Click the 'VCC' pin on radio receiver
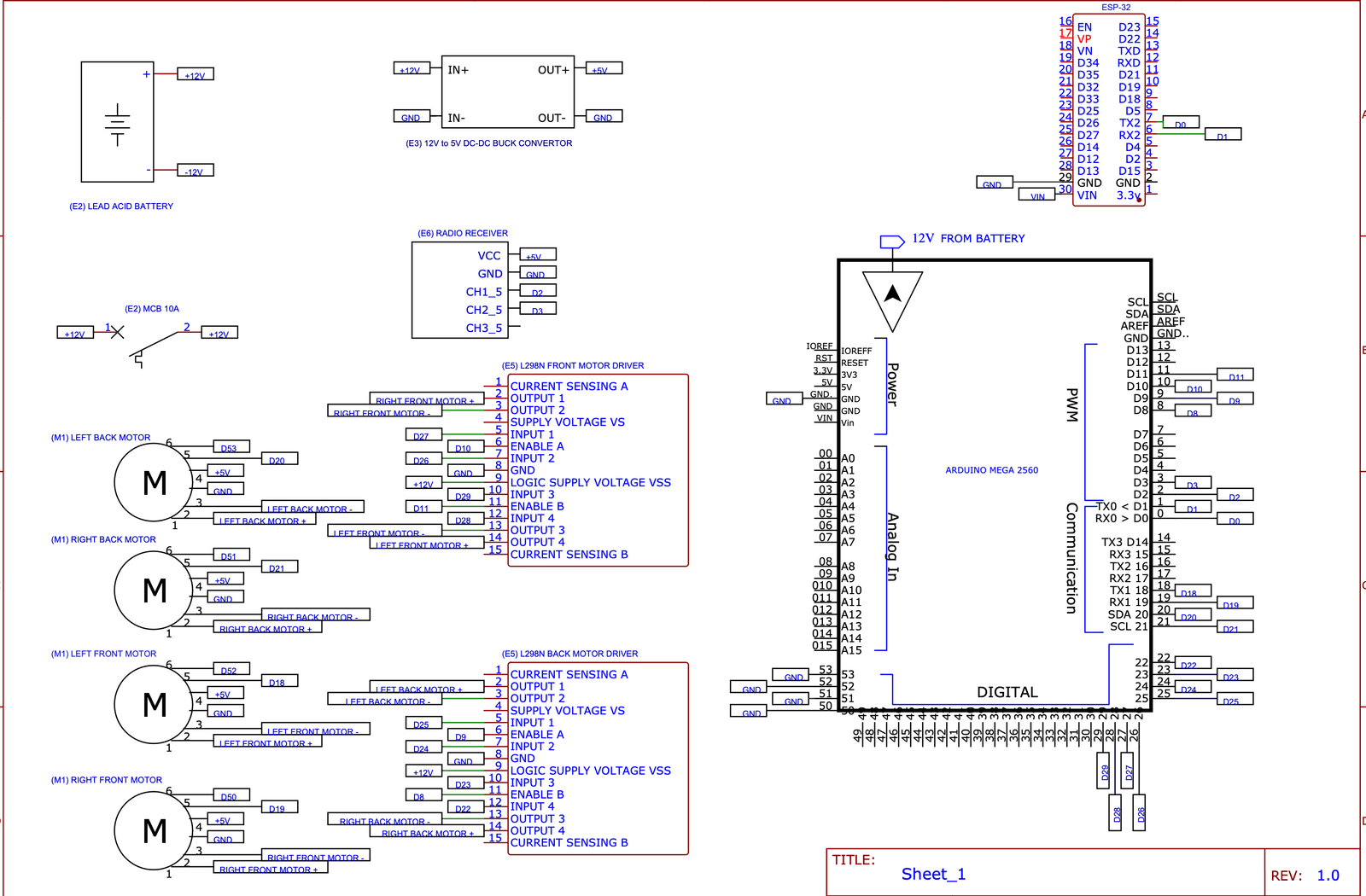1366x896 pixels. (x=489, y=255)
